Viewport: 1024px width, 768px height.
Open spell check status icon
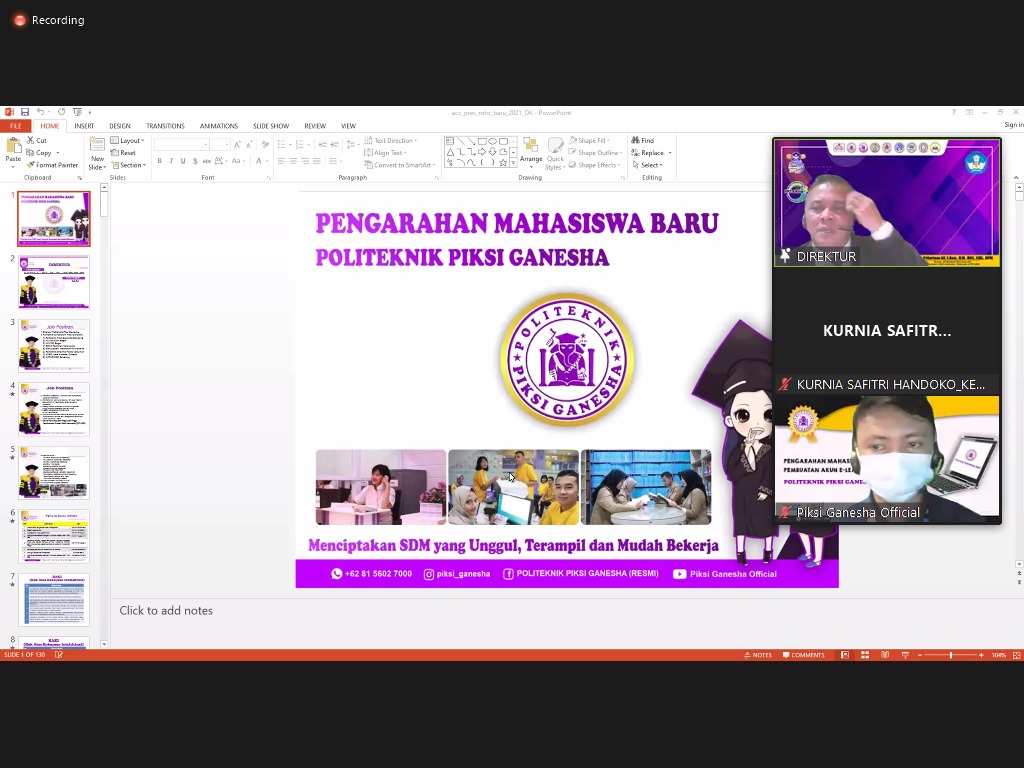click(x=59, y=654)
